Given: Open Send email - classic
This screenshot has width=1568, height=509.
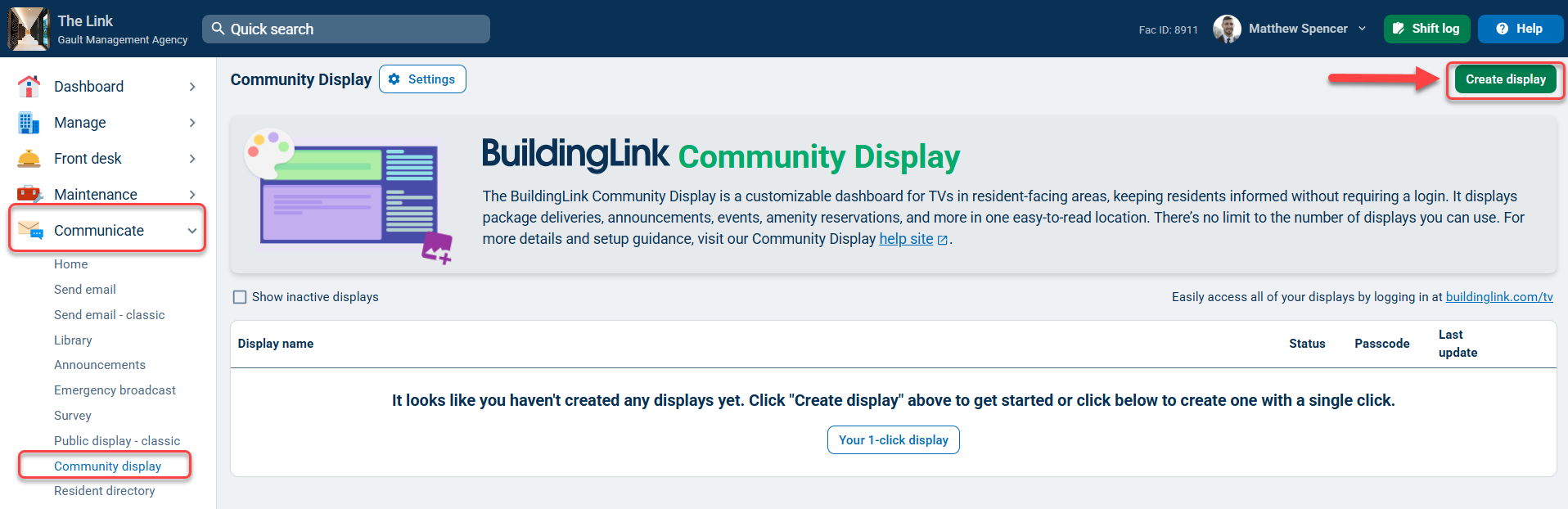Looking at the screenshot, I should pos(110,315).
